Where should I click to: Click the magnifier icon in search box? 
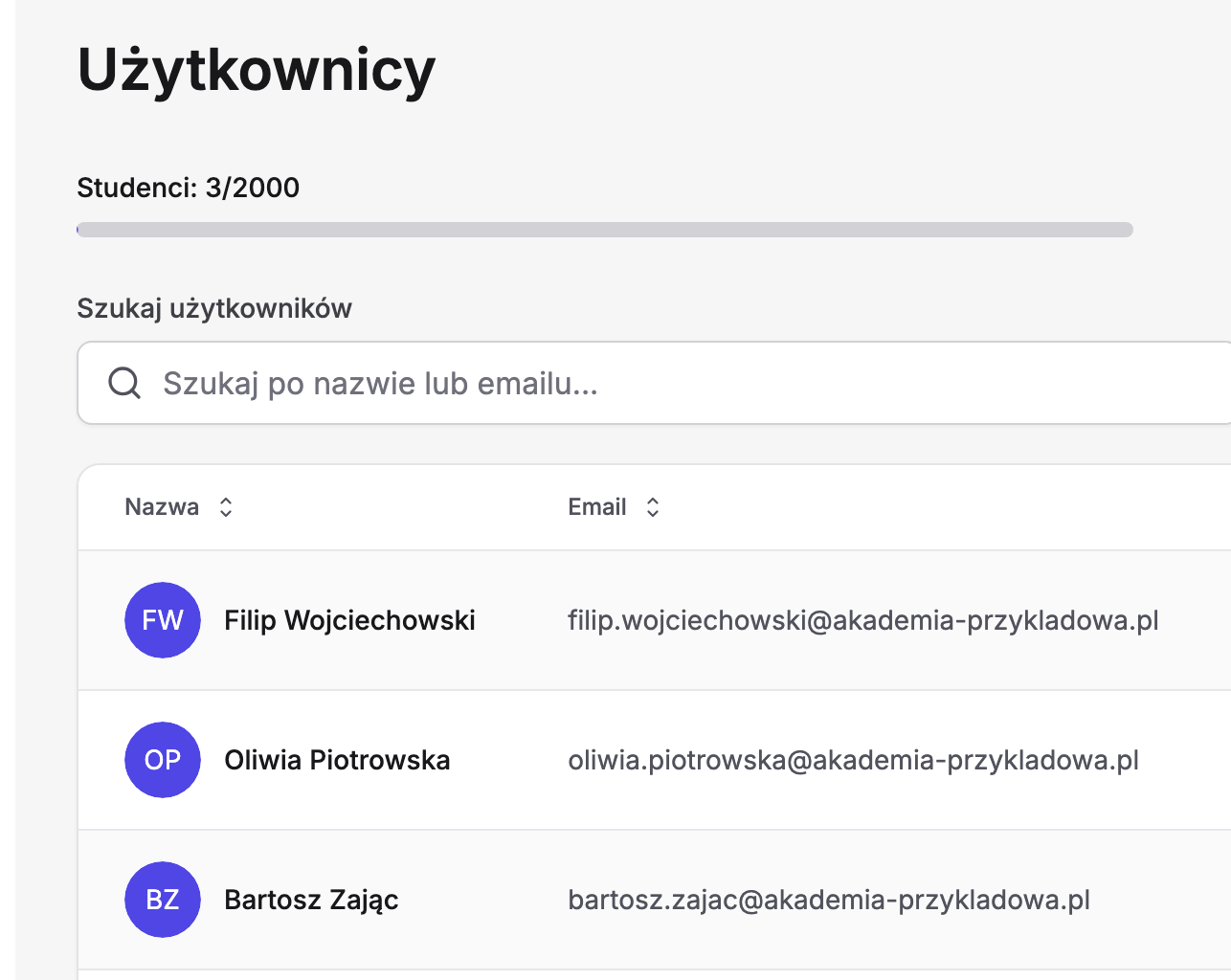pos(124,383)
